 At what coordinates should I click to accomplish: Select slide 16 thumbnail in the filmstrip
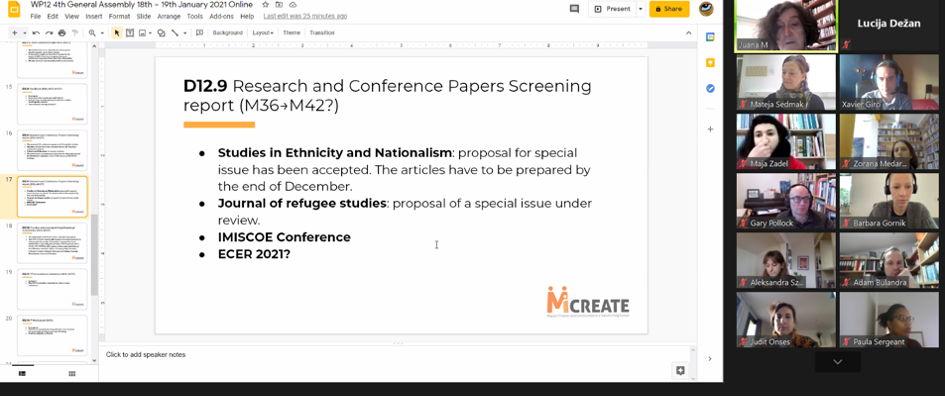coord(52,151)
